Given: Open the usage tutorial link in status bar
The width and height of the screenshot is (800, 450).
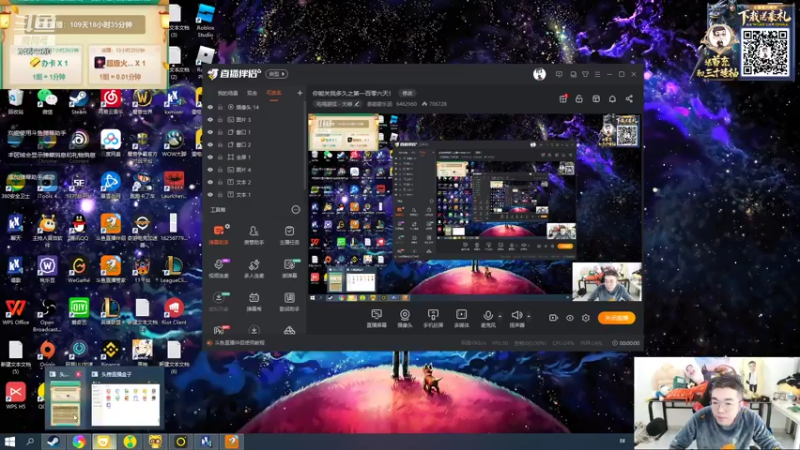Looking at the screenshot, I should tap(240, 343).
